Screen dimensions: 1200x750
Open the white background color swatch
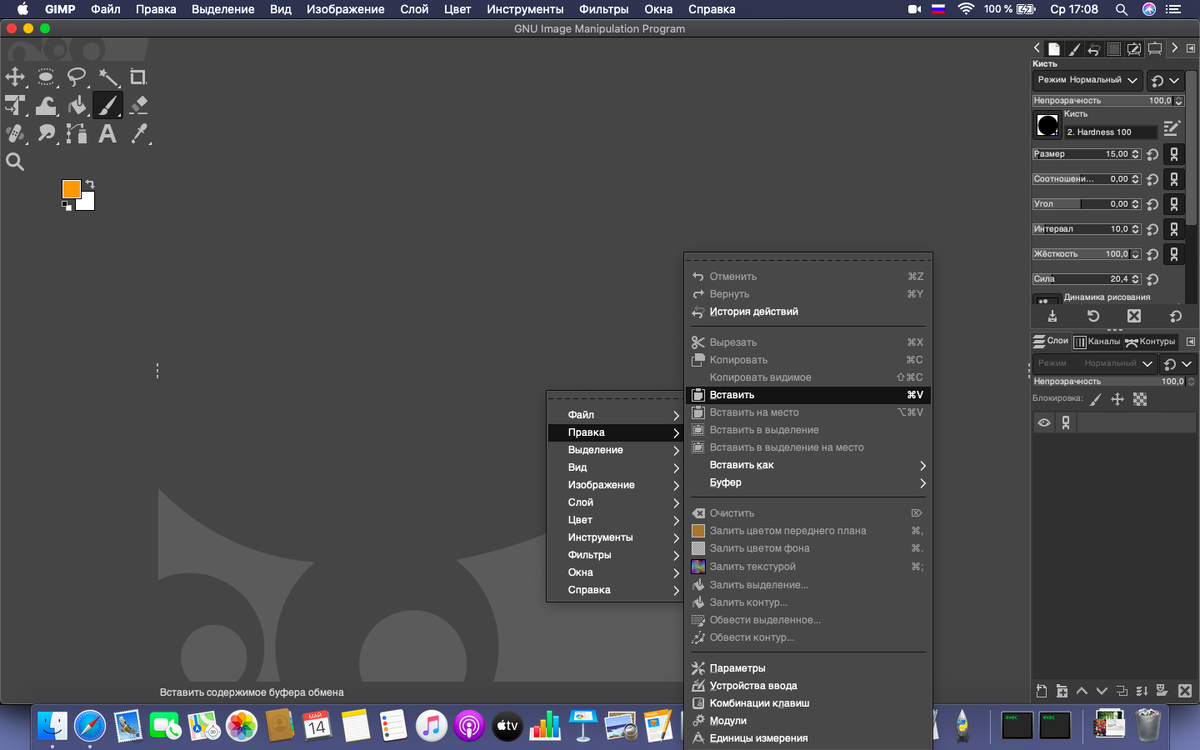[x=88, y=203]
